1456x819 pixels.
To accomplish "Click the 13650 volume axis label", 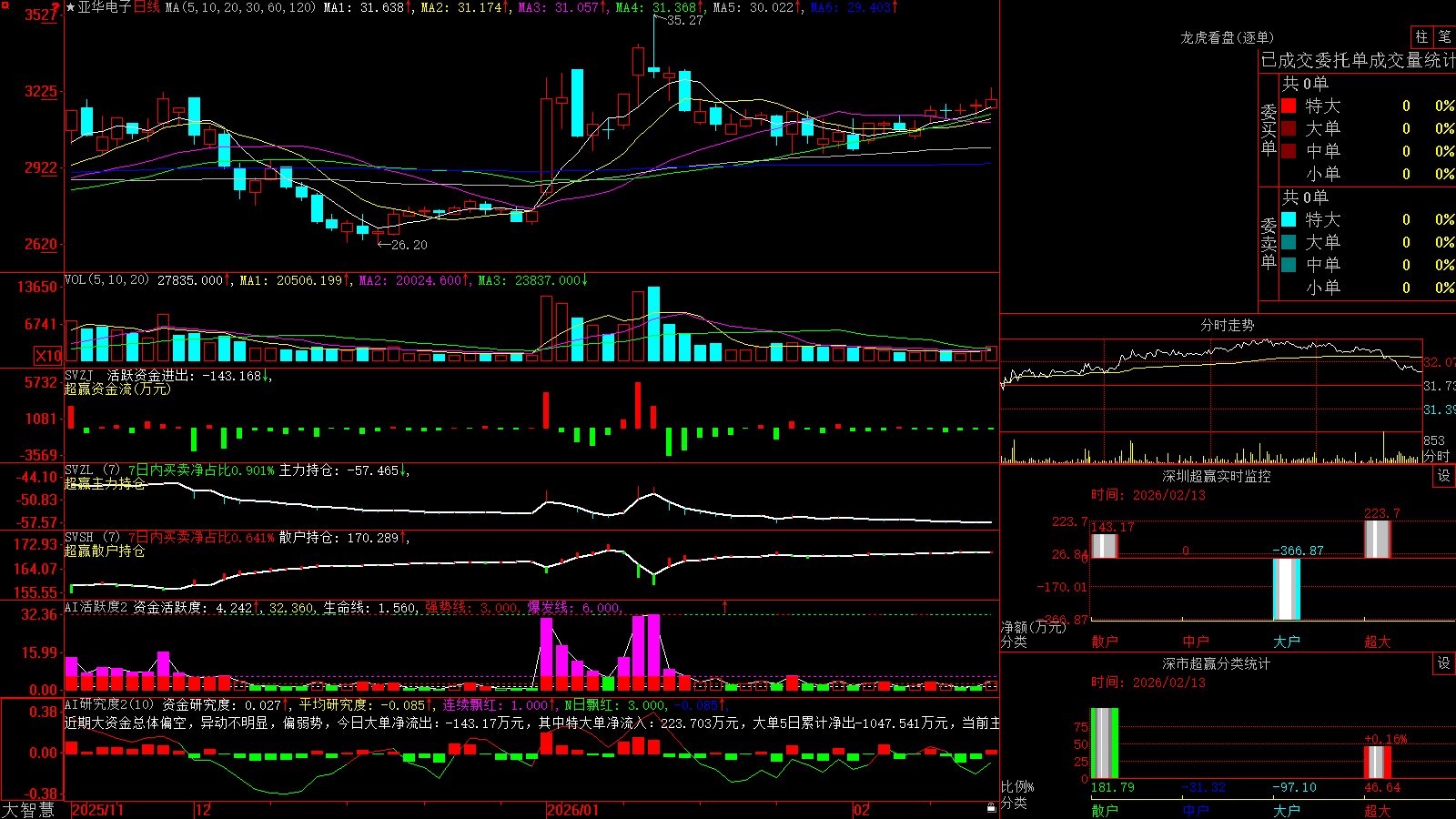I will coord(38,287).
